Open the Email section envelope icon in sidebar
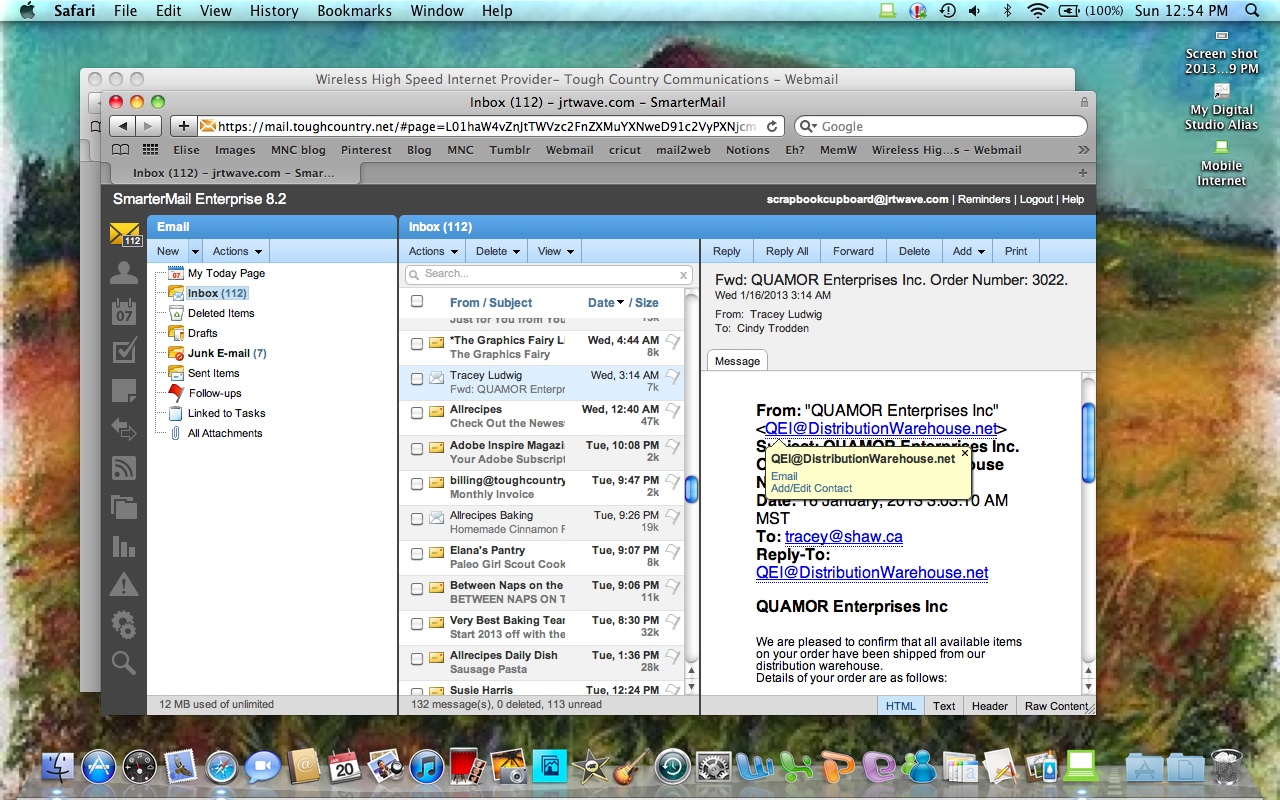Viewport: 1280px width, 800px height. (x=125, y=235)
